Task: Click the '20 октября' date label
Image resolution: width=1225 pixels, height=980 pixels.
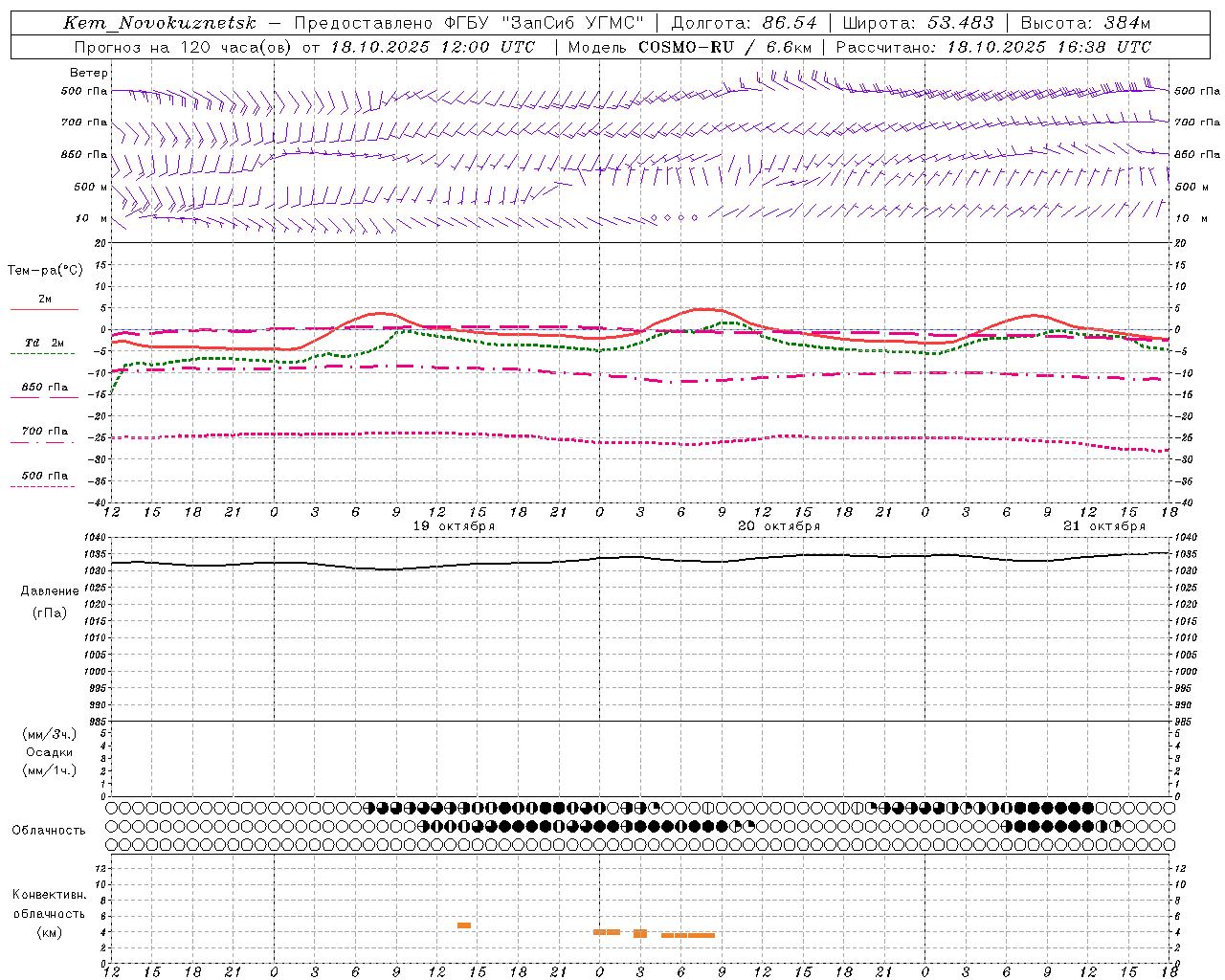Action: (x=779, y=526)
